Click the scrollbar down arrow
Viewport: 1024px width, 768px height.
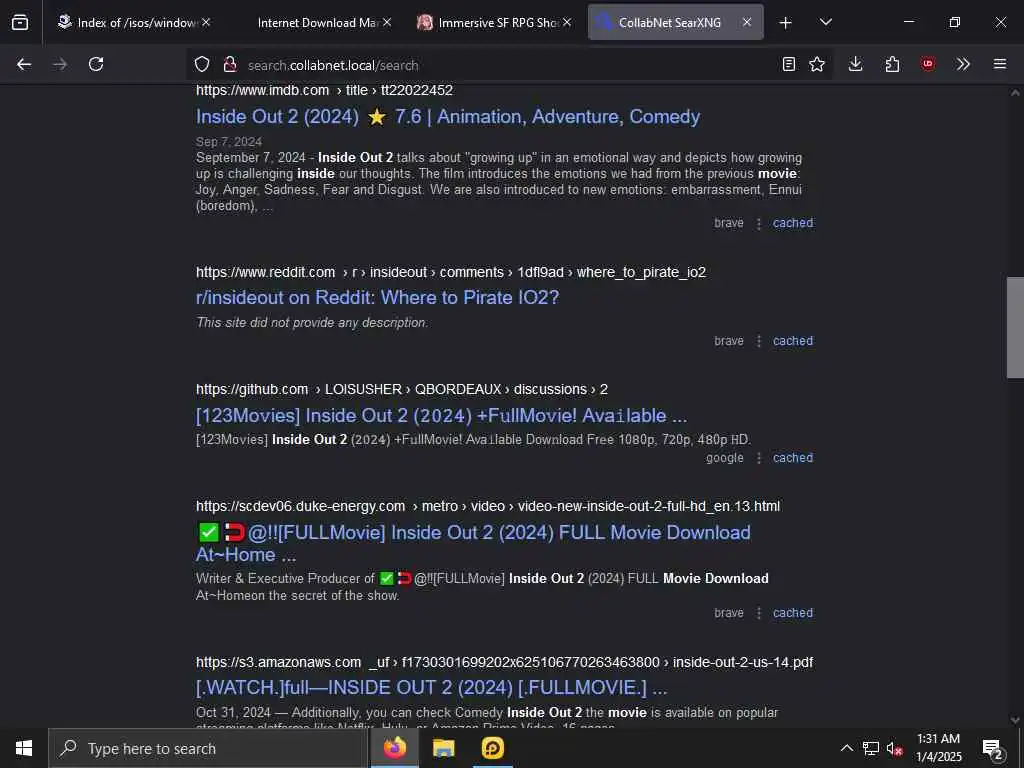click(x=1015, y=720)
